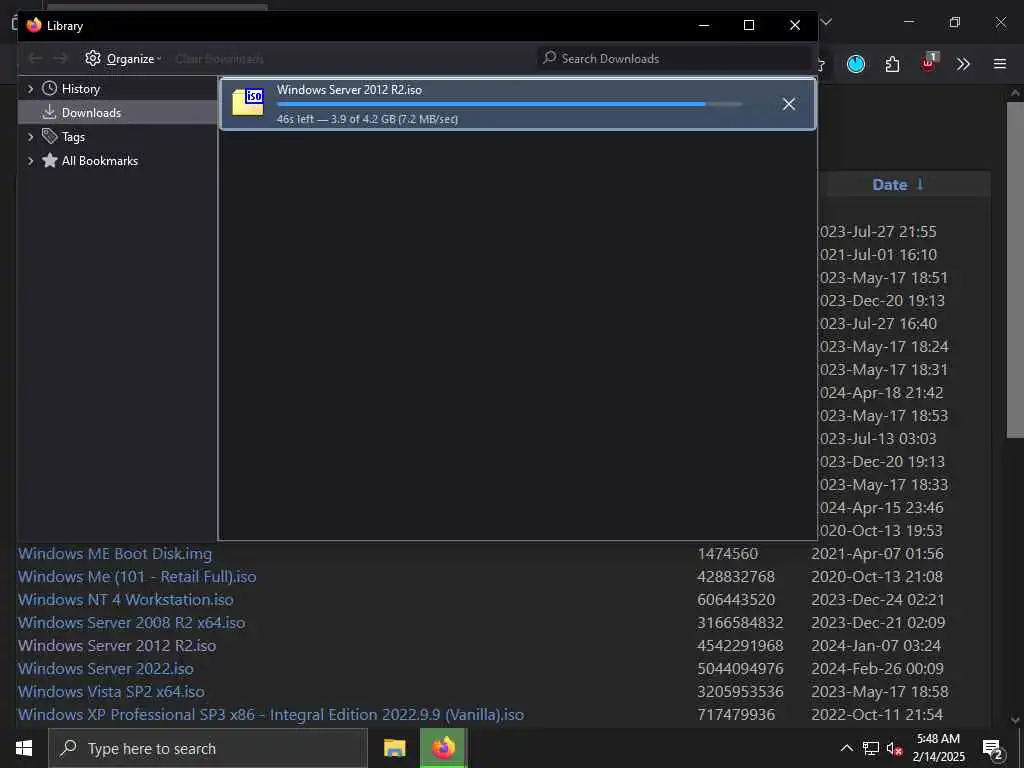Click scroll down arrow of page scrollbar

(x=1015, y=720)
